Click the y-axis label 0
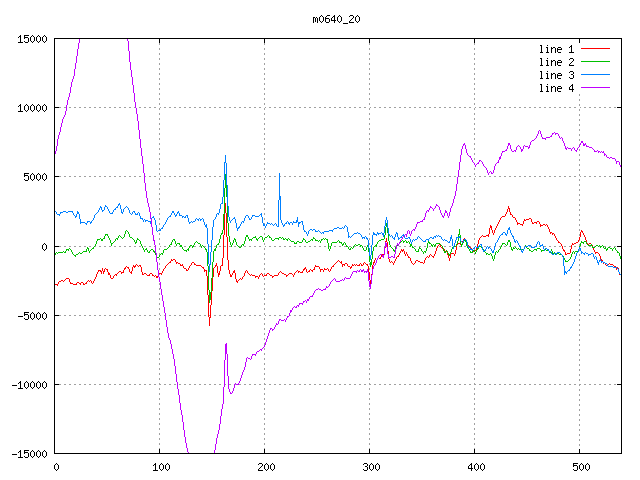The height and width of the screenshot is (480, 640). pyautogui.click(x=44, y=247)
